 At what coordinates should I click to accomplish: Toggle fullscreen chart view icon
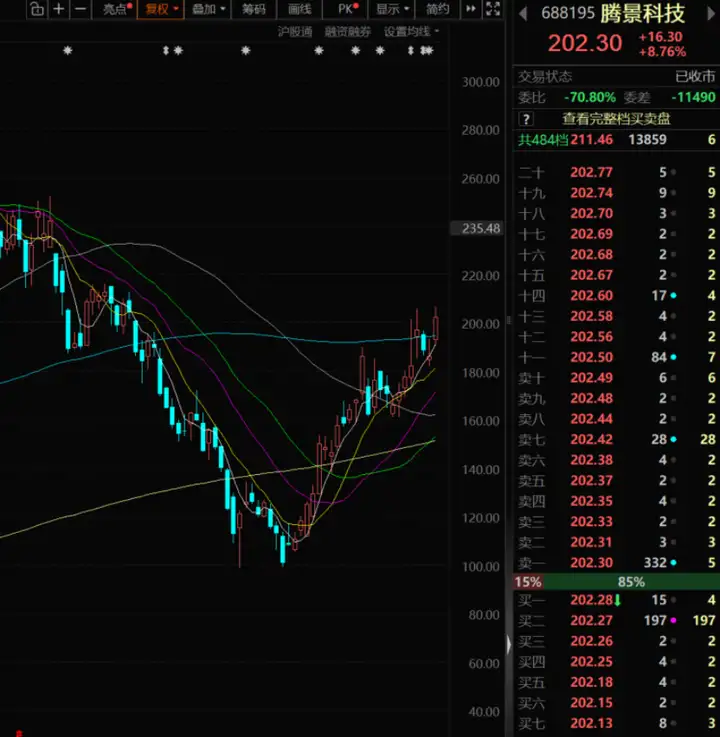pyautogui.click(x=493, y=8)
